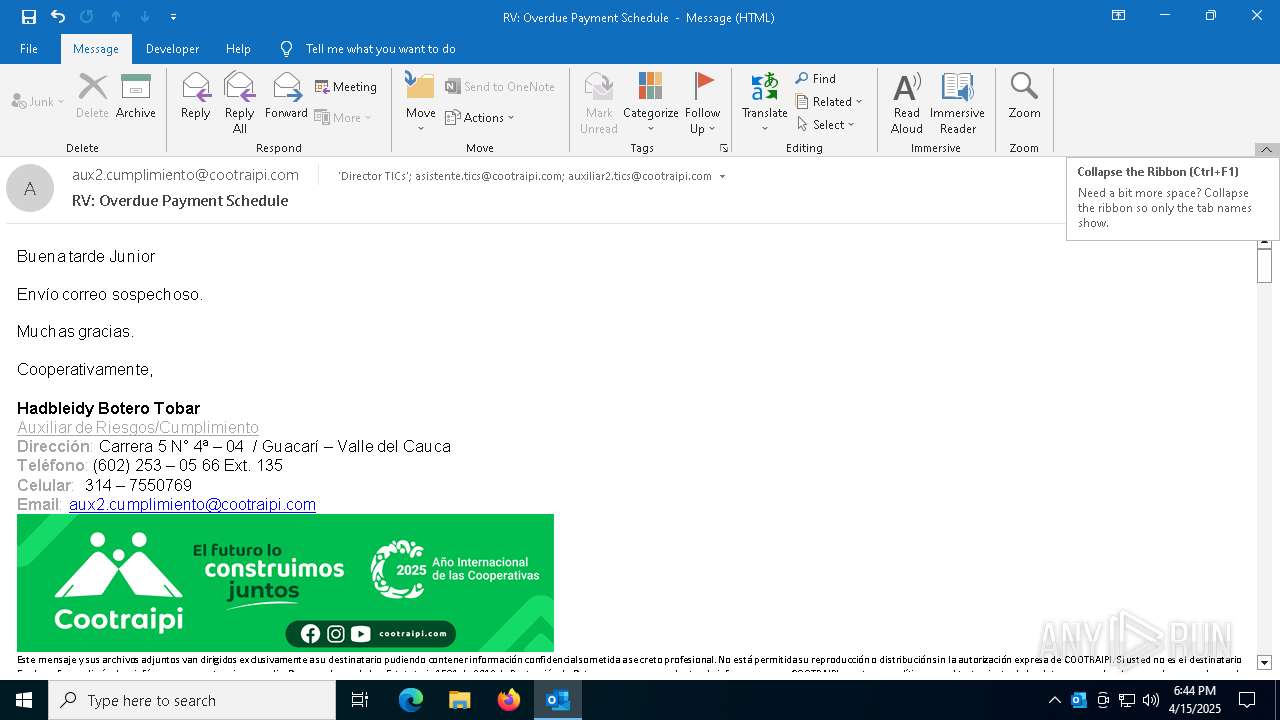Open the volume control in the tray

1151,700
